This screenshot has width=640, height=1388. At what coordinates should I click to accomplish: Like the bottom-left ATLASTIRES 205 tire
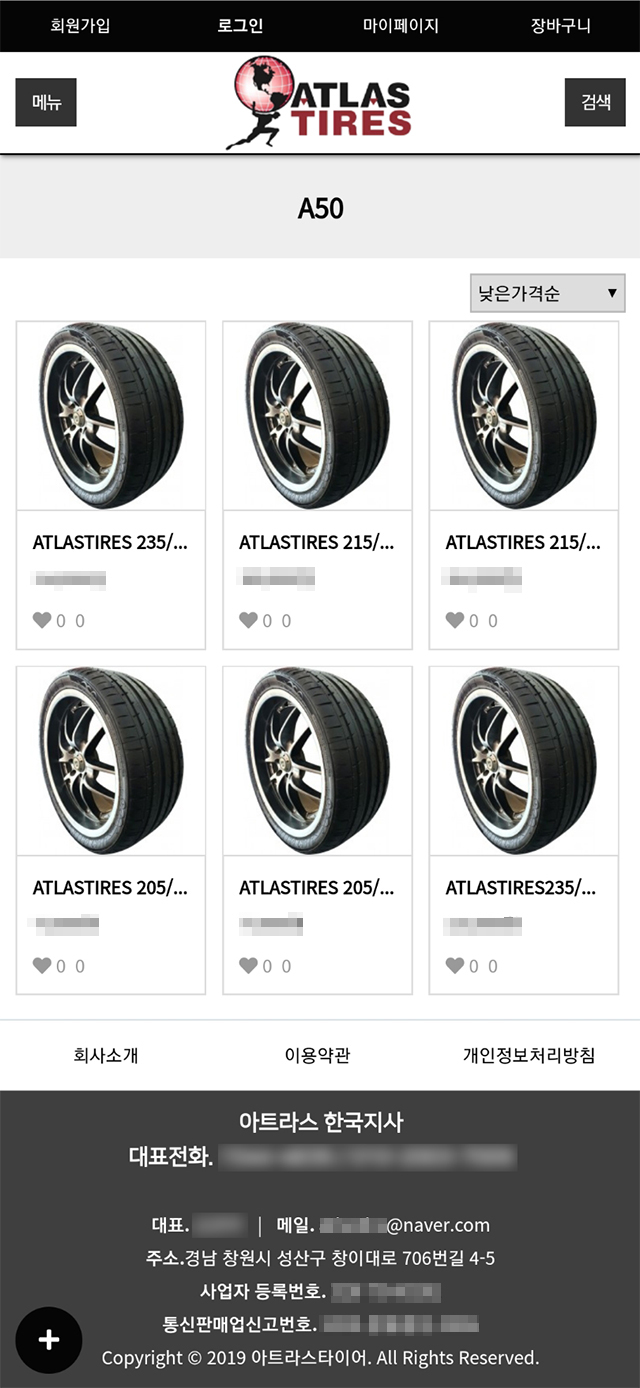point(42,965)
